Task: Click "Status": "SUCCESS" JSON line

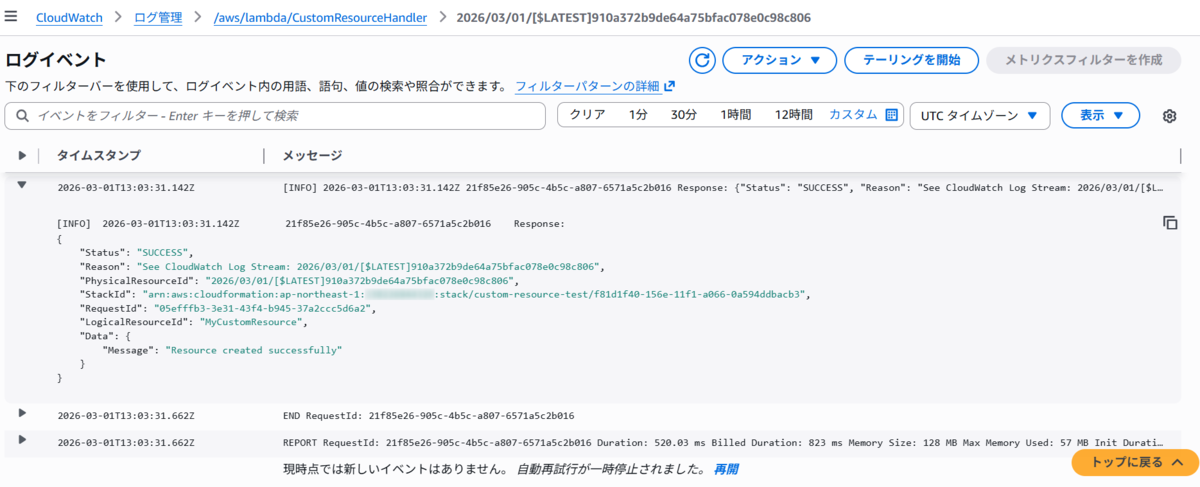Action: click(x=136, y=252)
